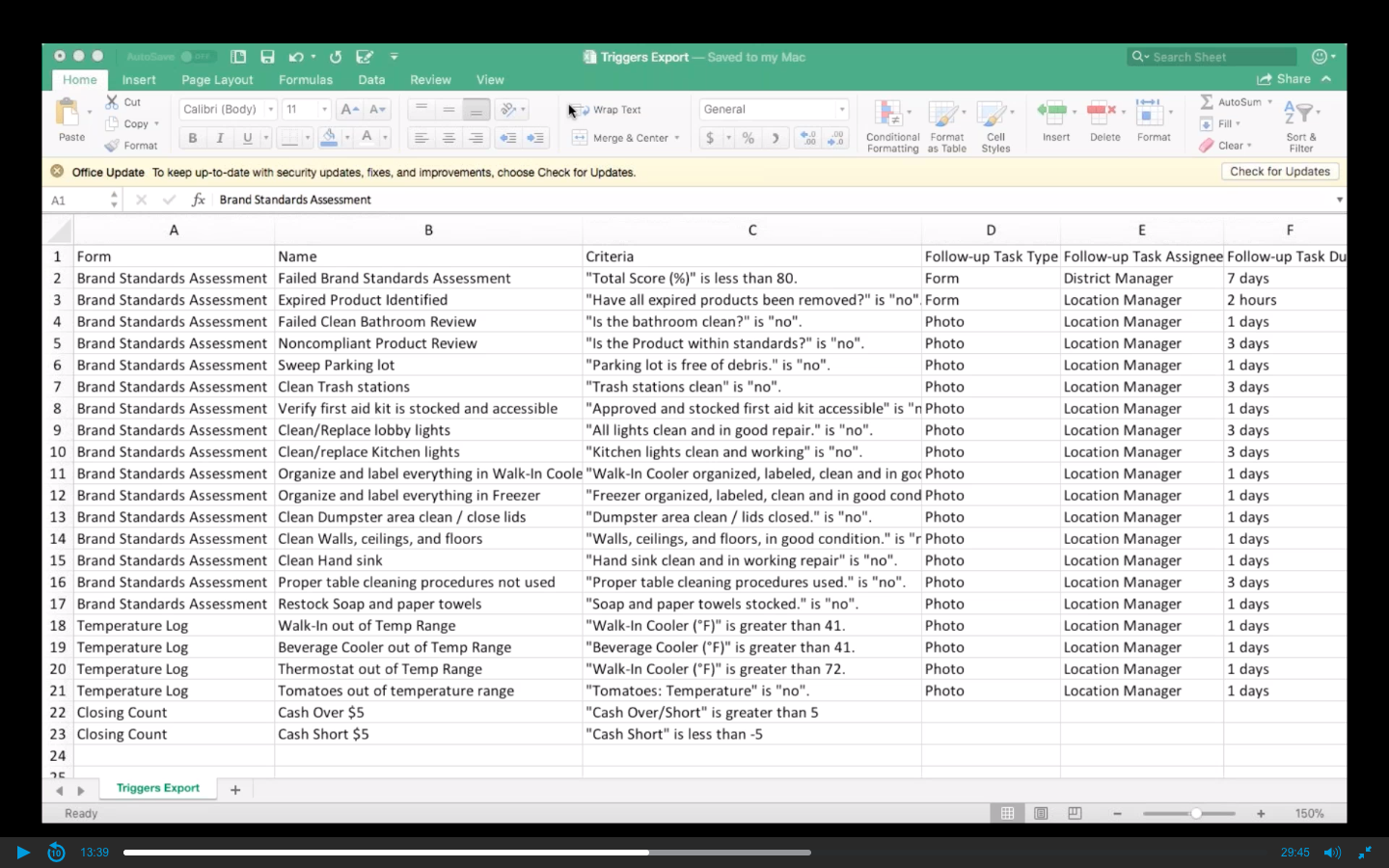
Task: Click the Save icon in title bar
Action: tap(267, 57)
